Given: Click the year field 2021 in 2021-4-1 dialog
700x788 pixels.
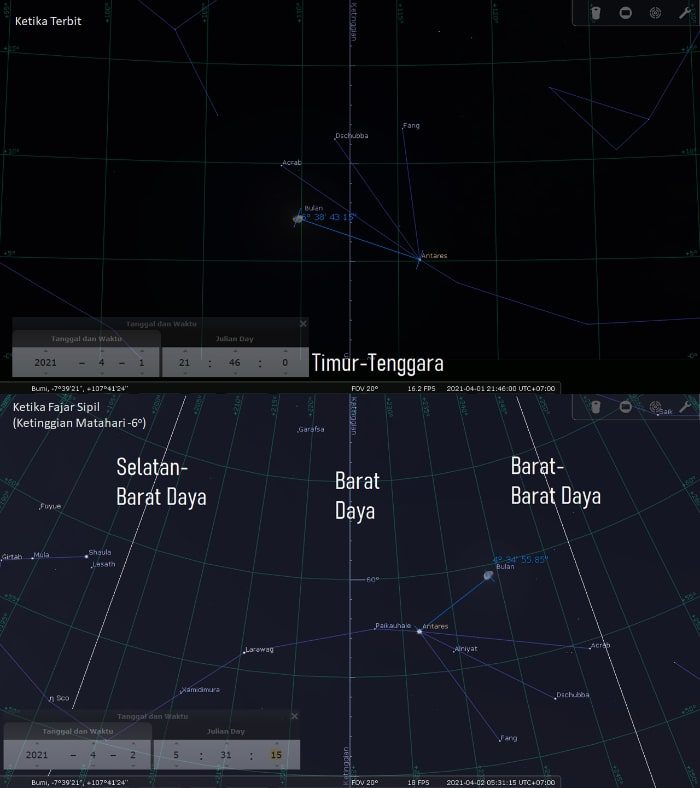Looking at the screenshot, I should 46,362.
